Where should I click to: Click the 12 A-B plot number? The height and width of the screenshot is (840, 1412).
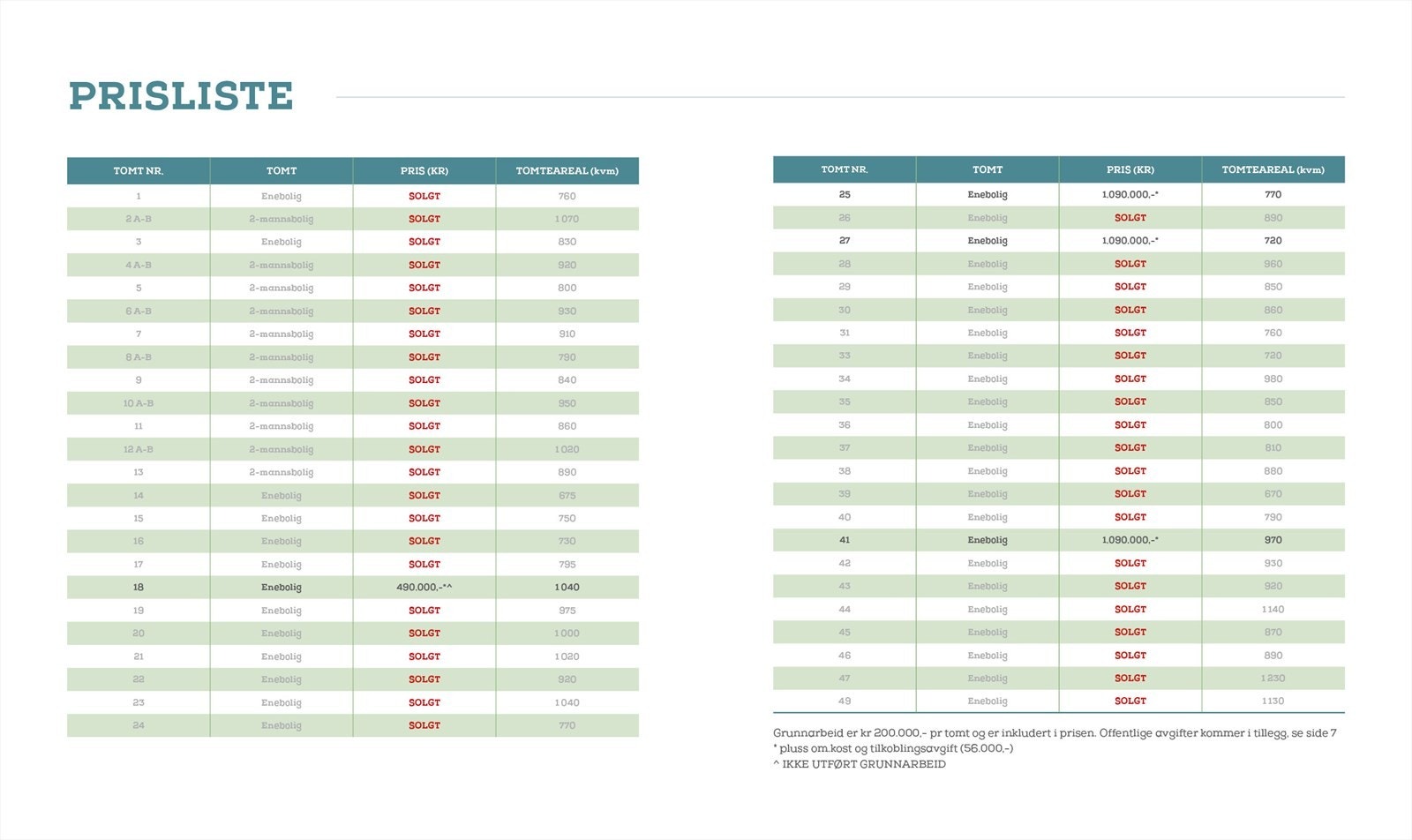tap(139, 450)
